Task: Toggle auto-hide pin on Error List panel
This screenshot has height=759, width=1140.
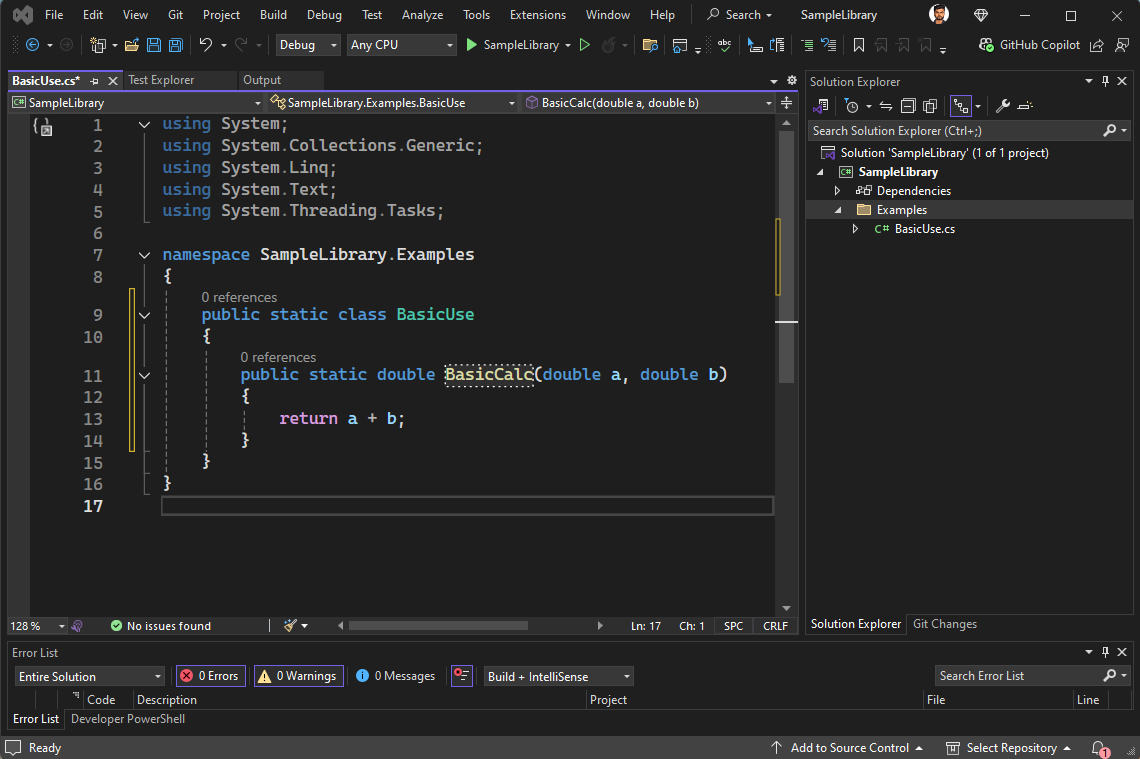Action: tap(1105, 652)
